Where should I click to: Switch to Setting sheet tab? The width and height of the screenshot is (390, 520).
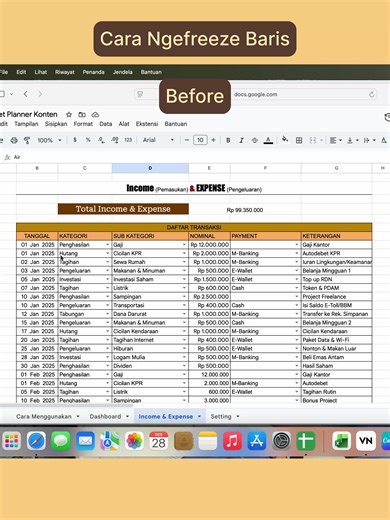pos(221,416)
